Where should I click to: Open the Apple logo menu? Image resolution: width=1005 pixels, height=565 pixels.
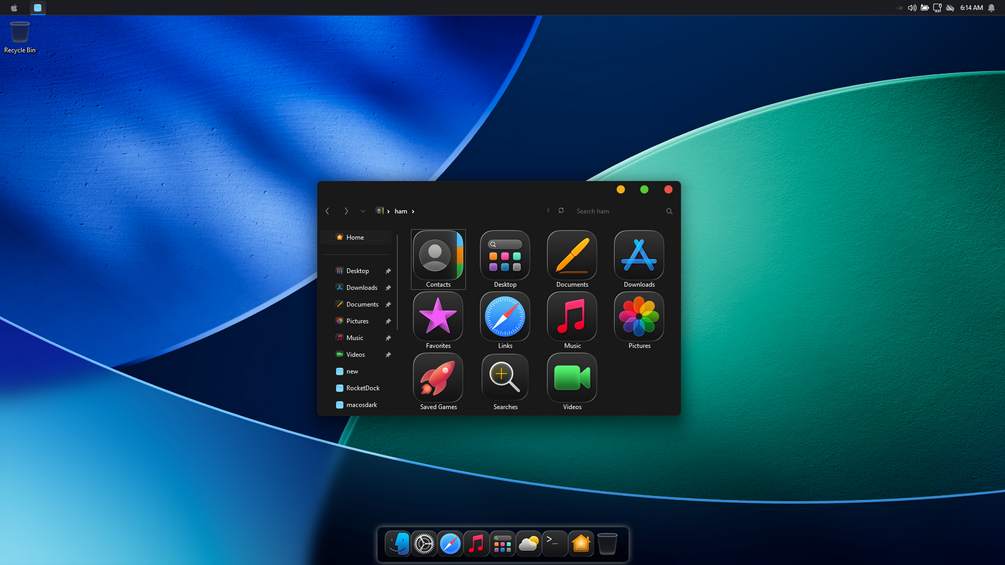click(14, 8)
